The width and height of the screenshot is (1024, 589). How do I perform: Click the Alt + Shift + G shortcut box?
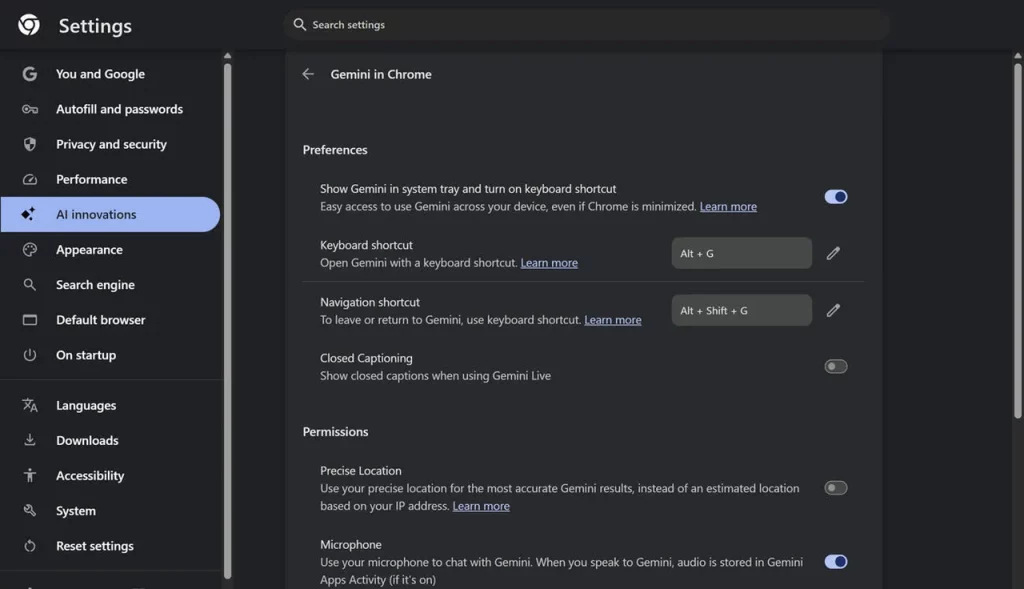741,311
